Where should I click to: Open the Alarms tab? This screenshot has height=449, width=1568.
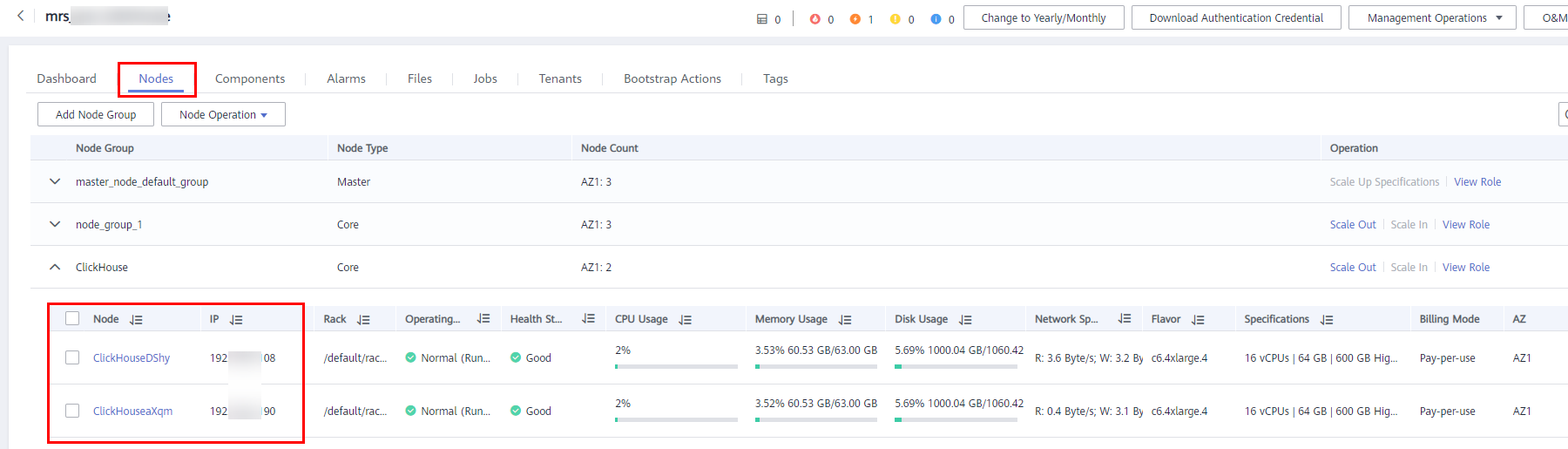(346, 78)
